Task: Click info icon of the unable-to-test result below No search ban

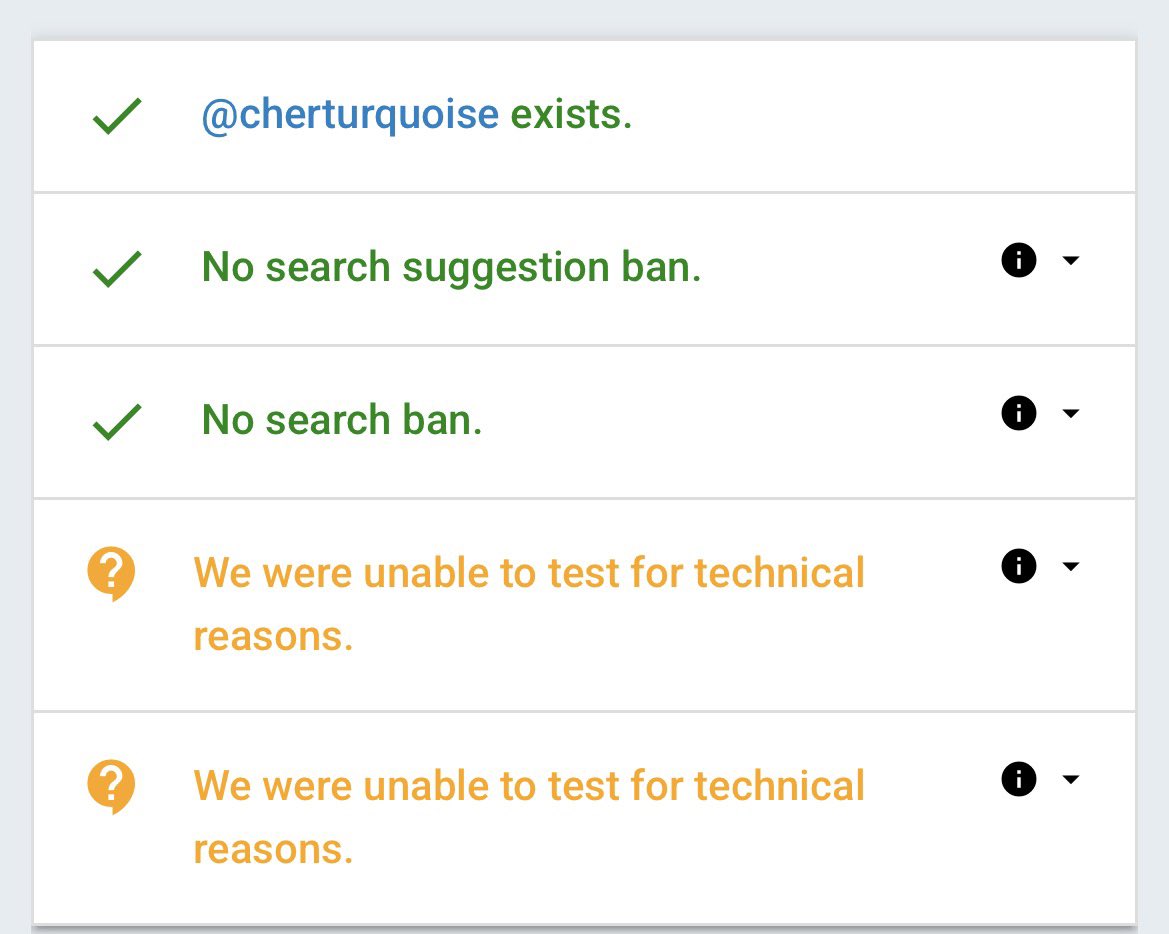Action: click(1018, 567)
